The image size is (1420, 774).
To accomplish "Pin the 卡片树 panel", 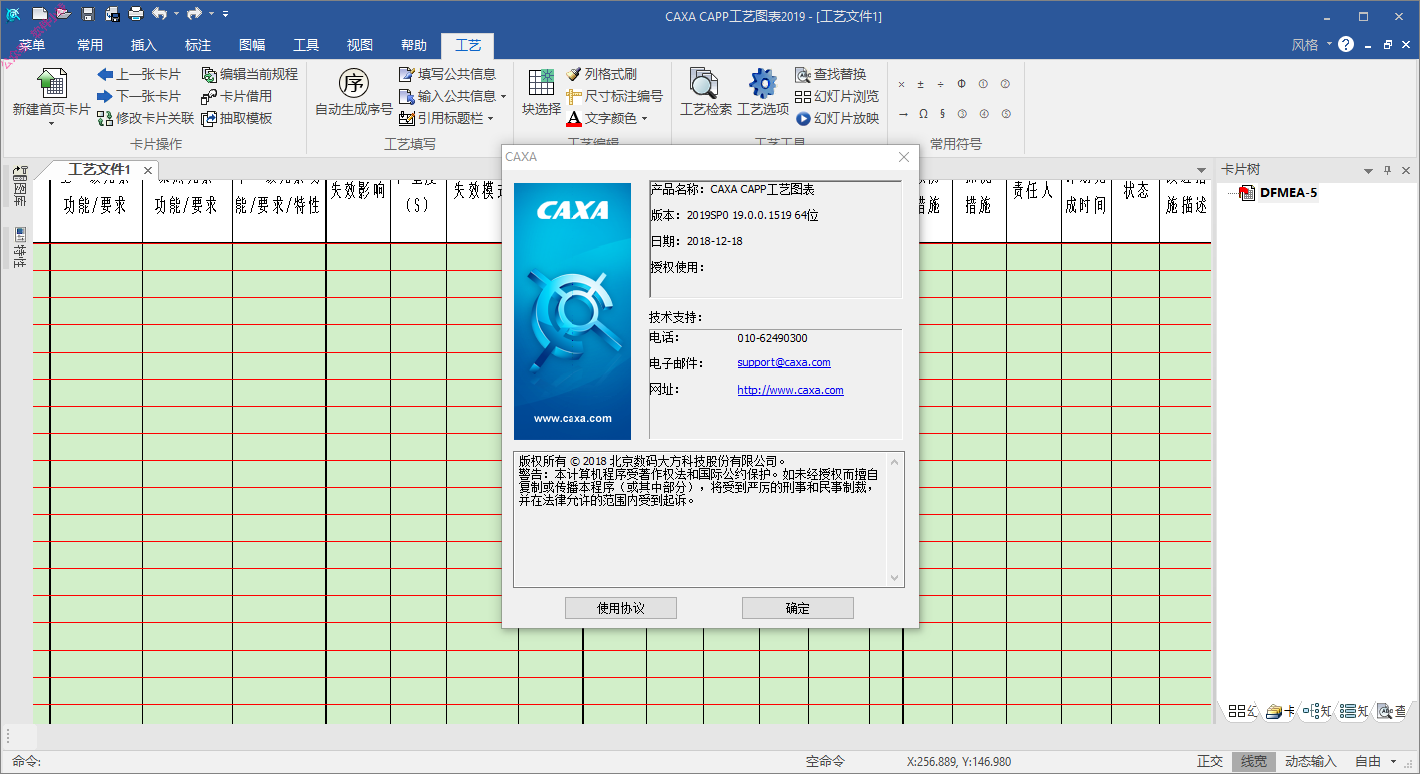I will [1387, 170].
